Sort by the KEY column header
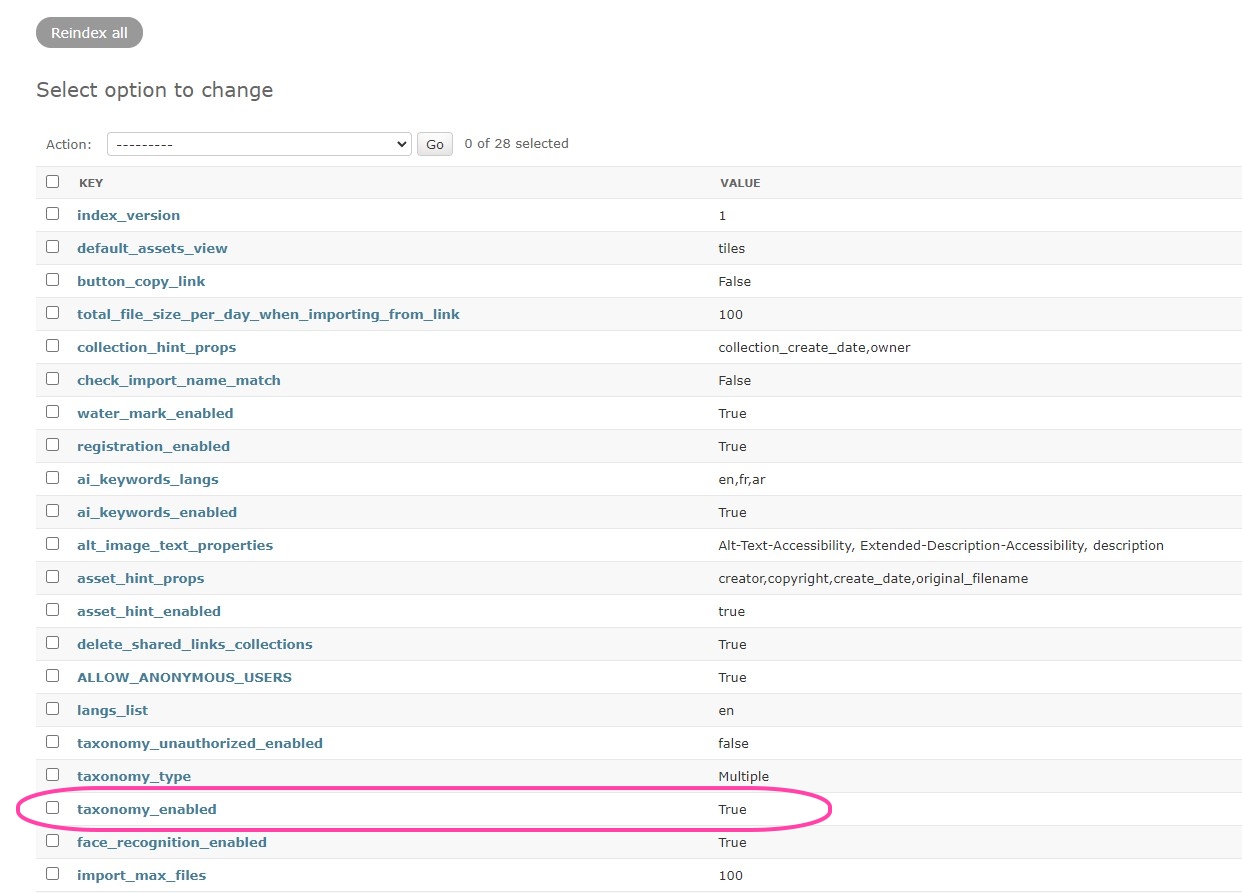The width and height of the screenshot is (1242, 893). pos(91,183)
